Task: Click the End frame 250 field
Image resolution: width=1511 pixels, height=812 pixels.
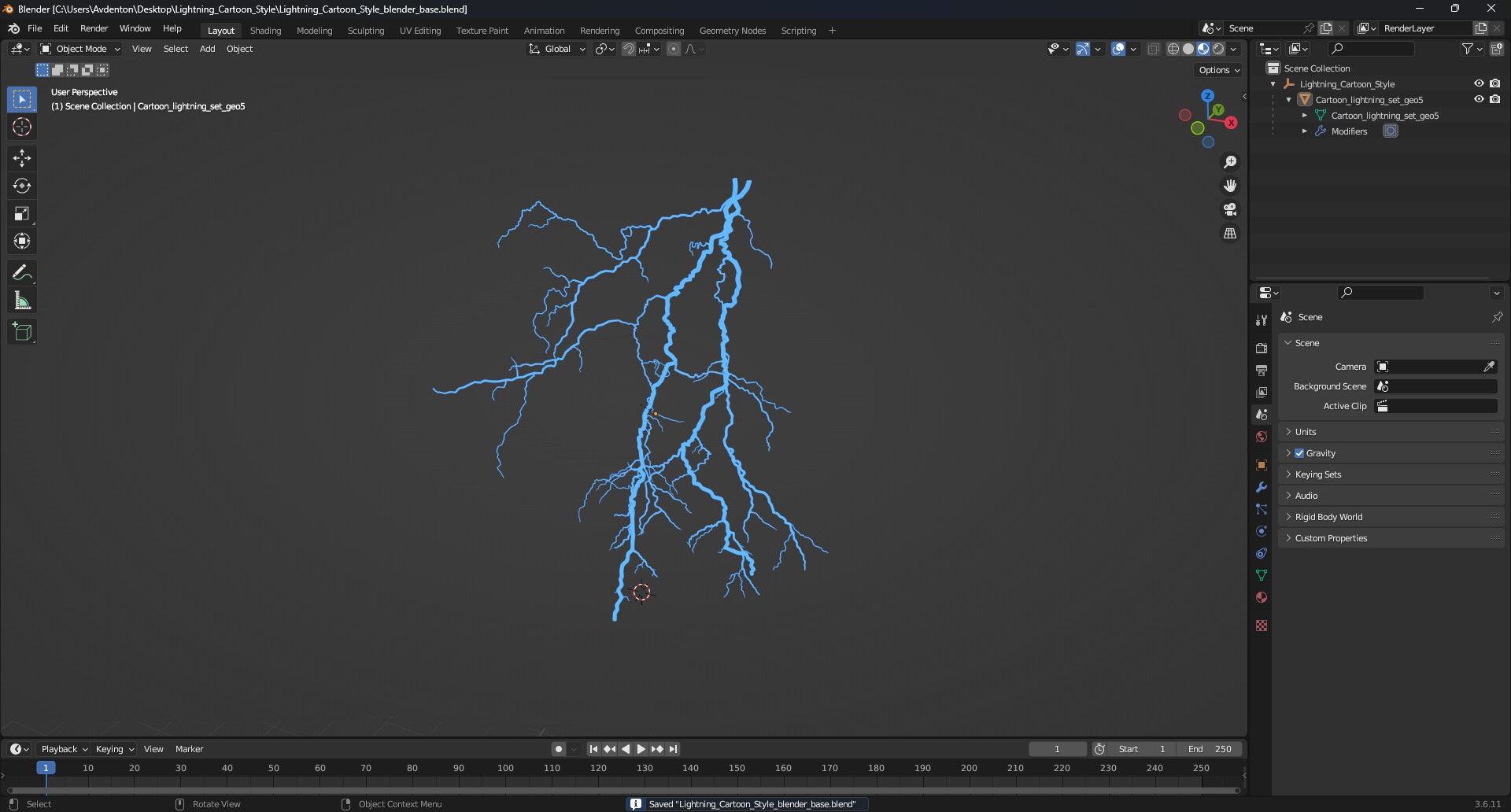Action: [1210, 749]
